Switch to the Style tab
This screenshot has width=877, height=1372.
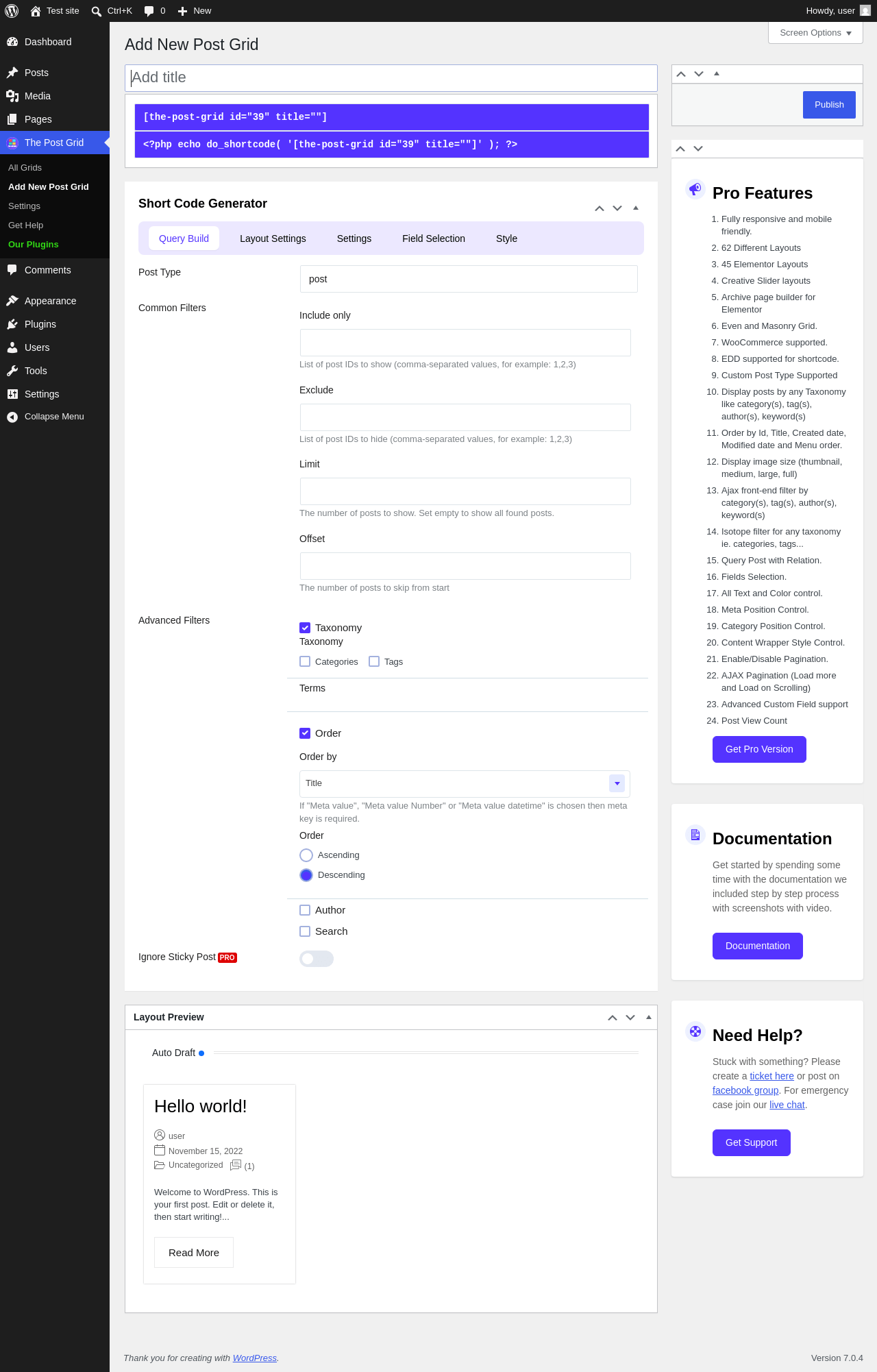click(507, 238)
